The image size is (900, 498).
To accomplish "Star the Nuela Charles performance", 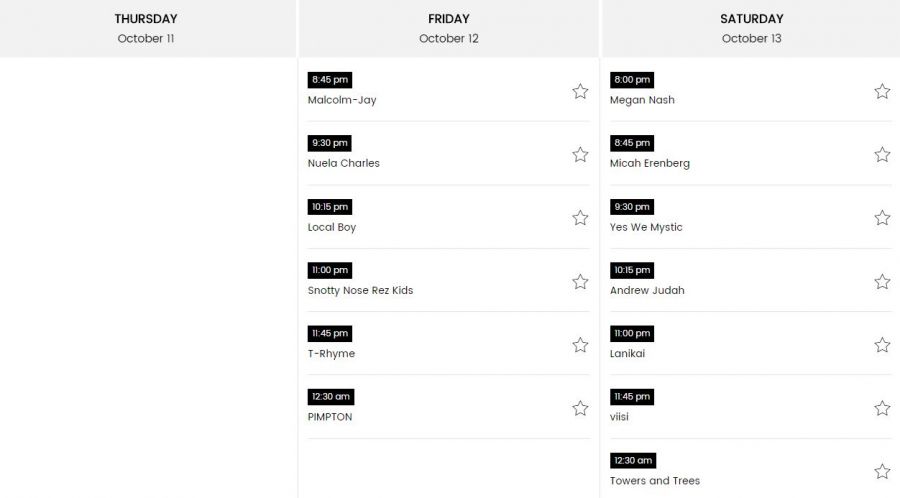I will pos(580,154).
